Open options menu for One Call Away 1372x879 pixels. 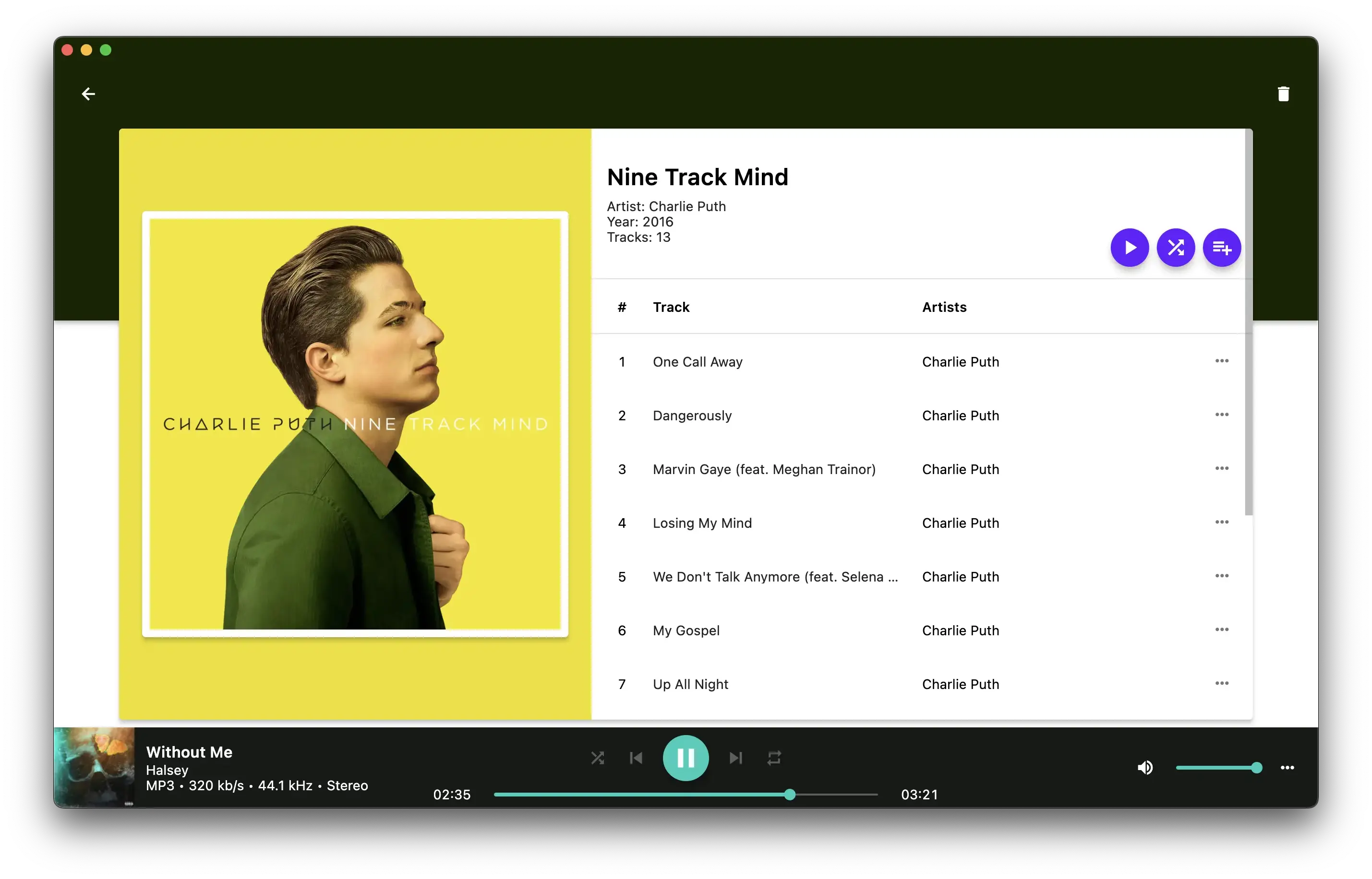tap(1221, 361)
